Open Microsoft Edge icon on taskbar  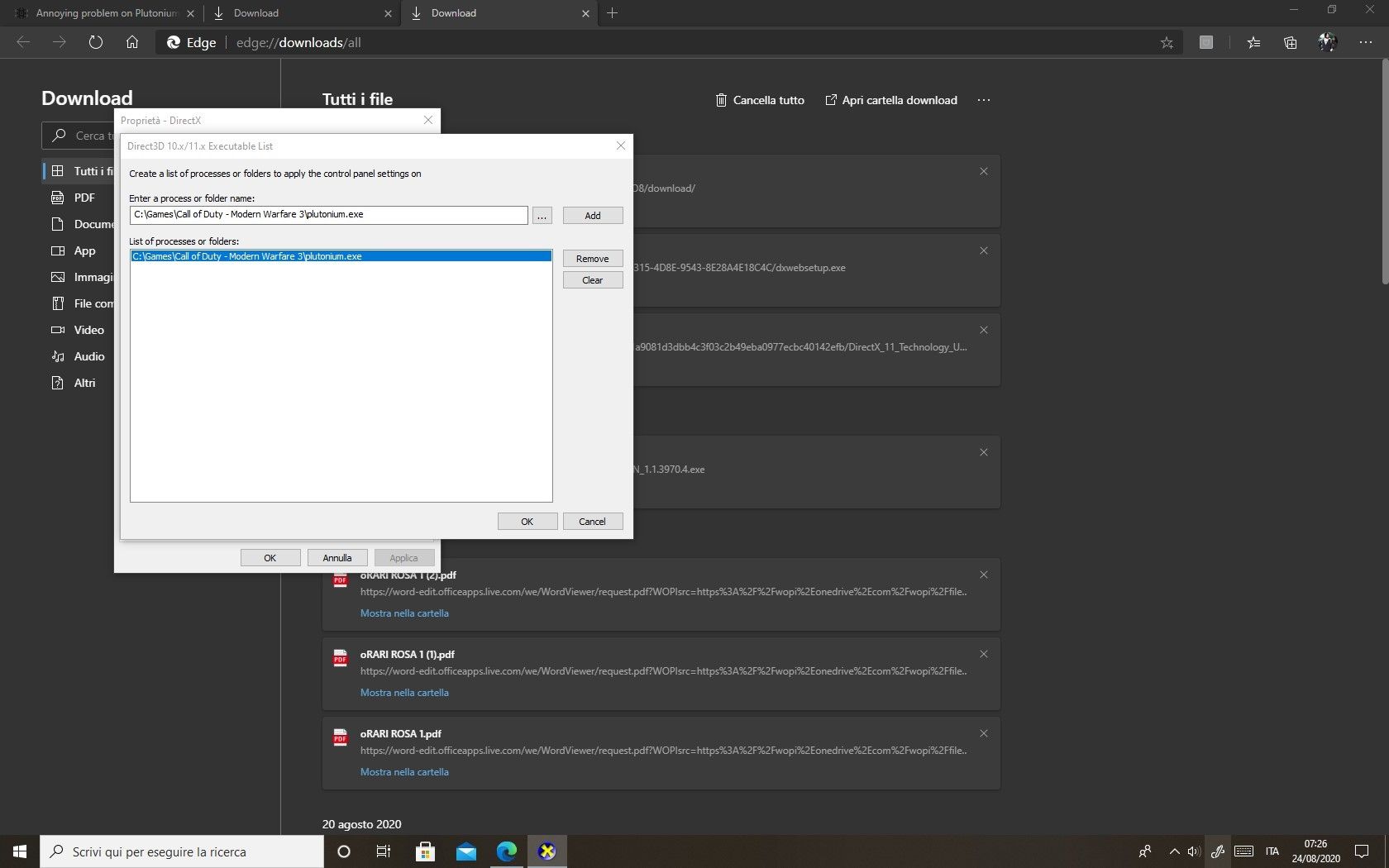point(507,851)
